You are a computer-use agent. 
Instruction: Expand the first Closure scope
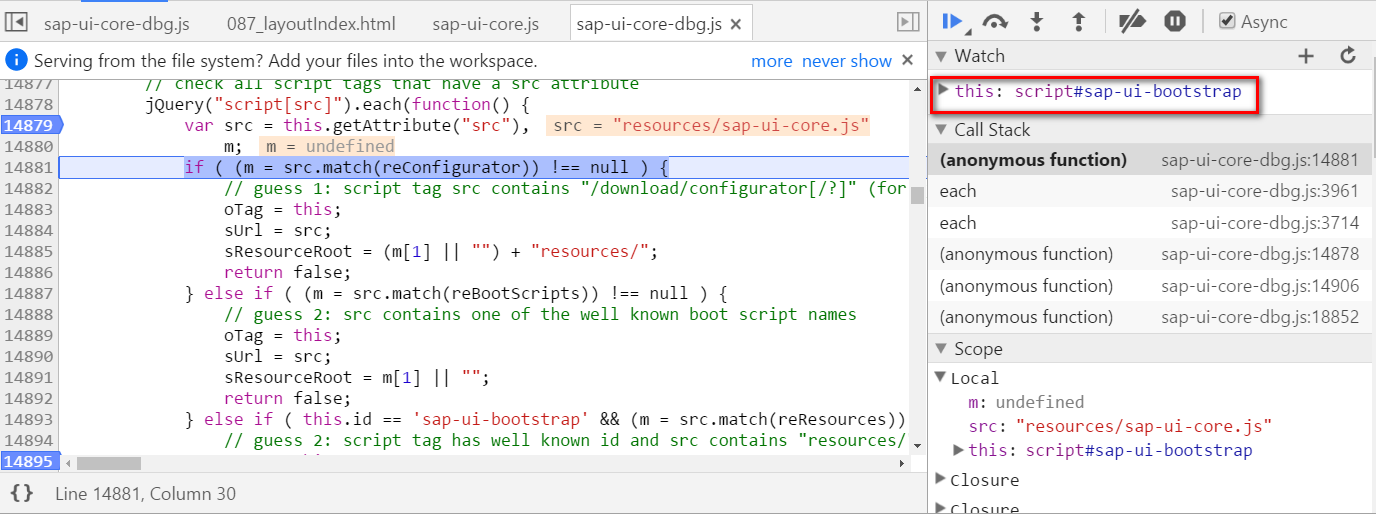(940, 479)
